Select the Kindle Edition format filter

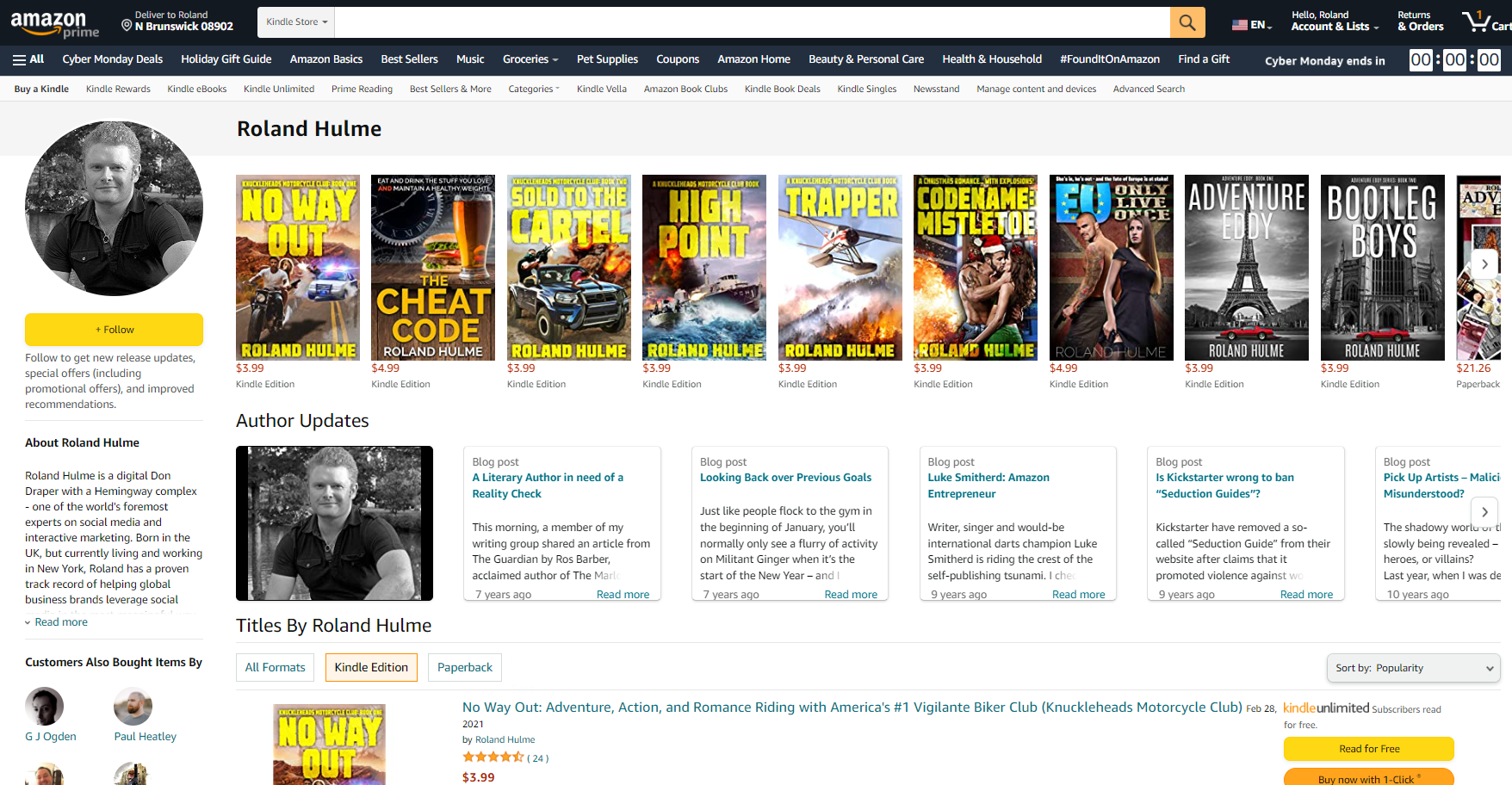click(371, 667)
